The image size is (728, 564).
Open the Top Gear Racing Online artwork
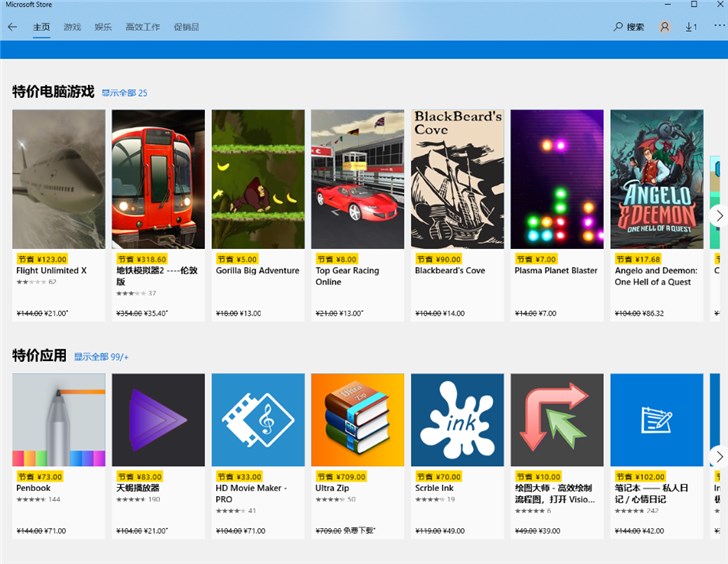(x=358, y=179)
